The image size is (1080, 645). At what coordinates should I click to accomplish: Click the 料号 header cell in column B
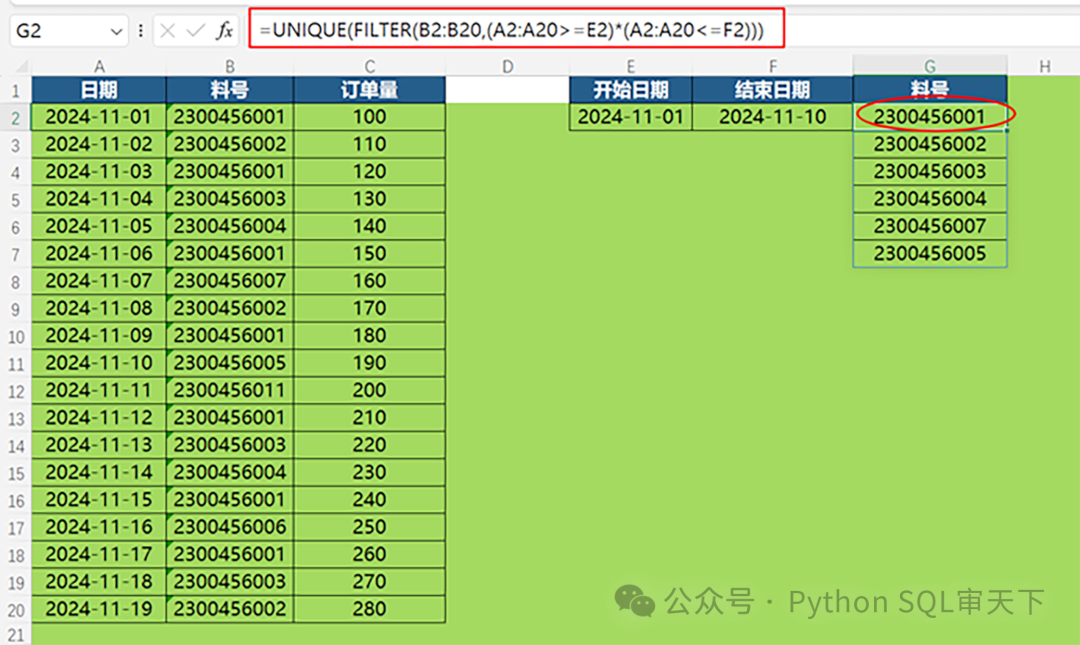click(230, 90)
